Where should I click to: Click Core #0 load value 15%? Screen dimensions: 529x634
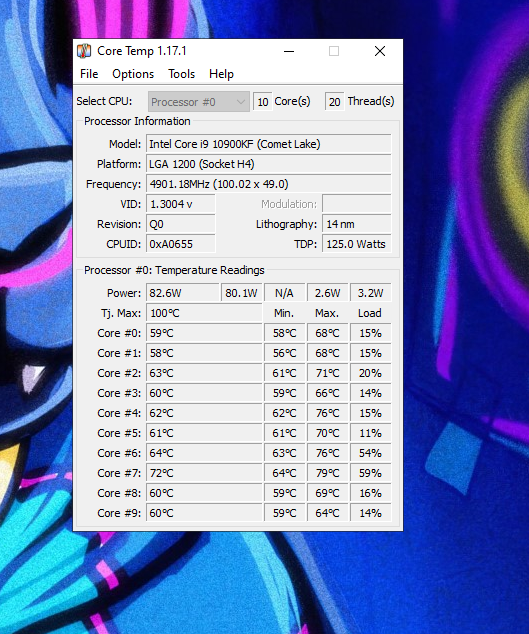click(370, 333)
